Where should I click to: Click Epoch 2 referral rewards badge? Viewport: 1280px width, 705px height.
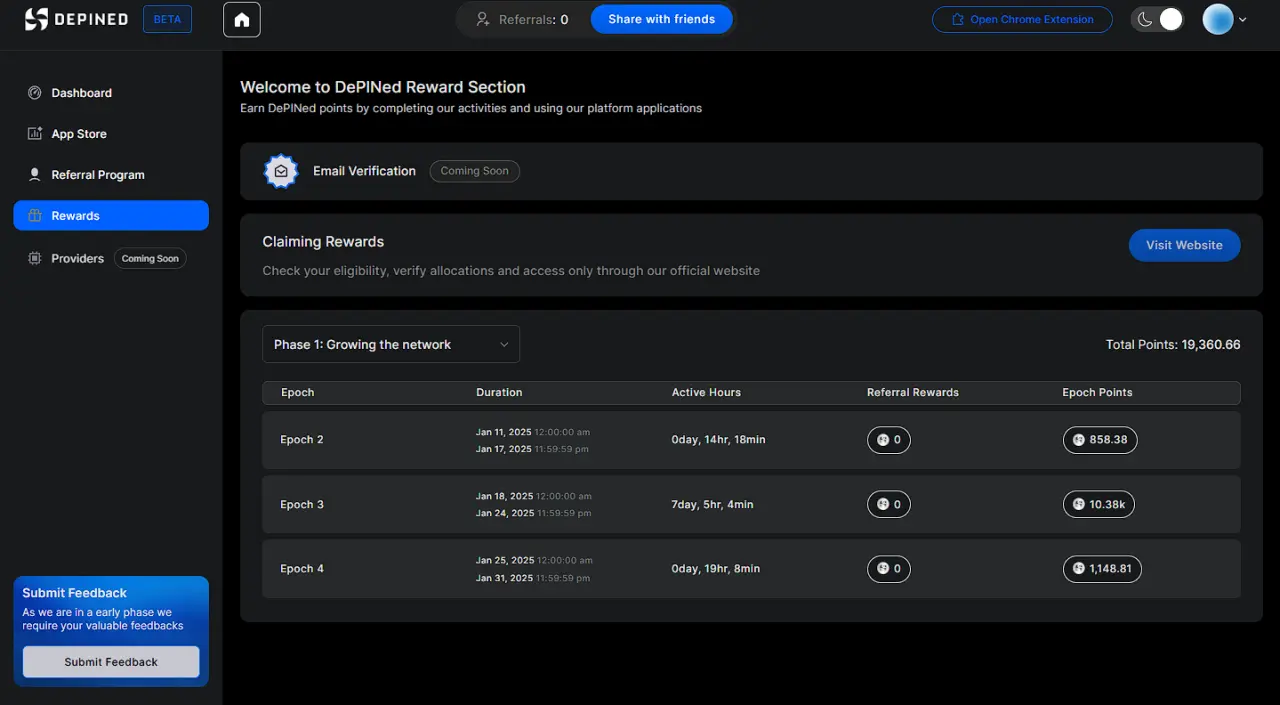click(889, 440)
